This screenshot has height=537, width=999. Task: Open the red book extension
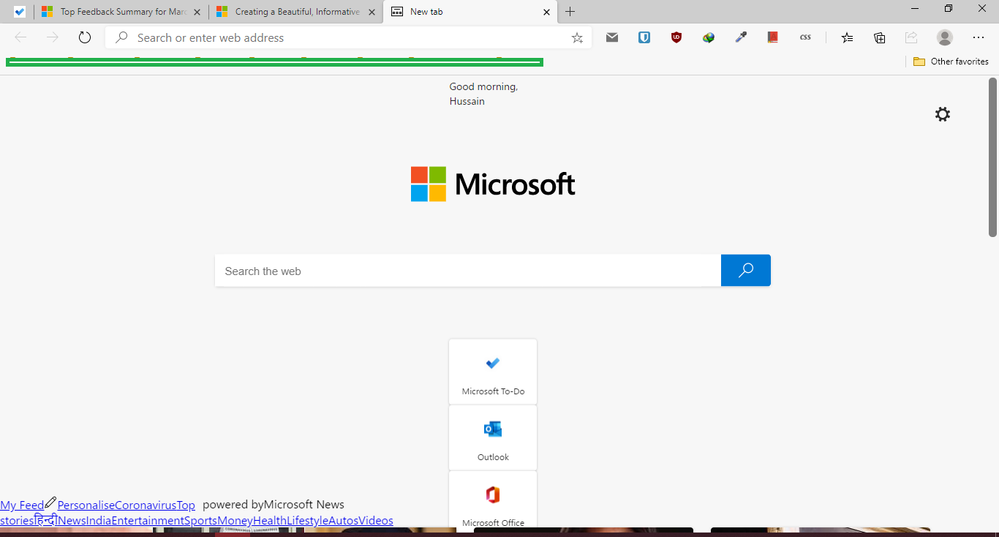[772, 38]
